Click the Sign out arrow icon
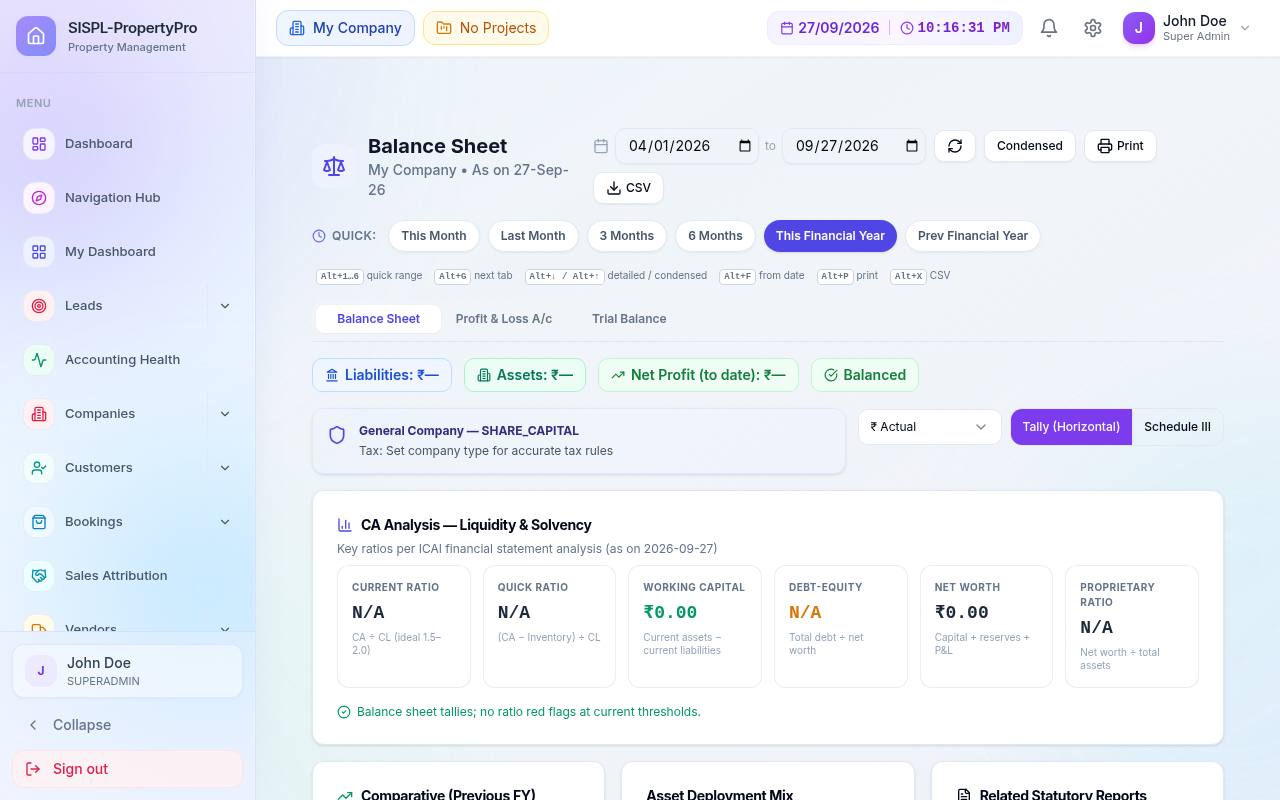The image size is (1280, 800). click(33, 769)
